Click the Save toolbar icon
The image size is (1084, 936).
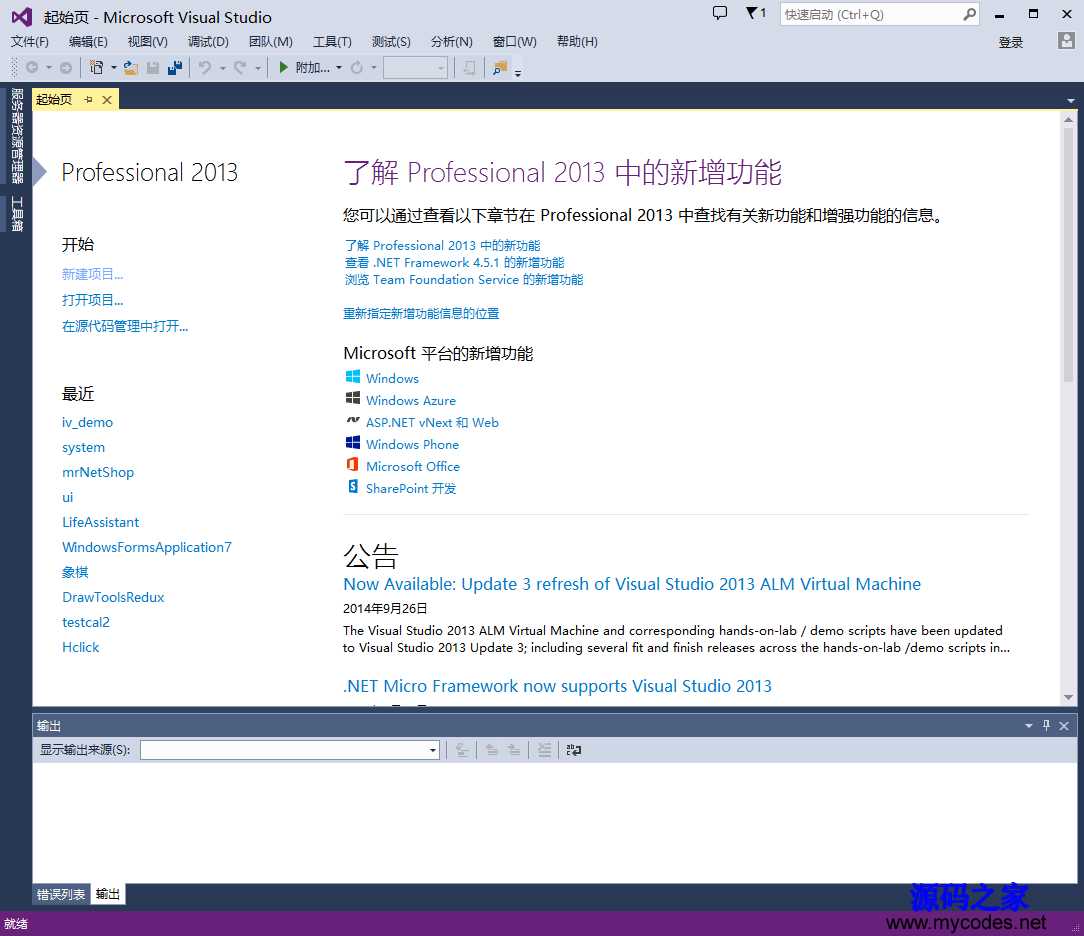(153, 68)
